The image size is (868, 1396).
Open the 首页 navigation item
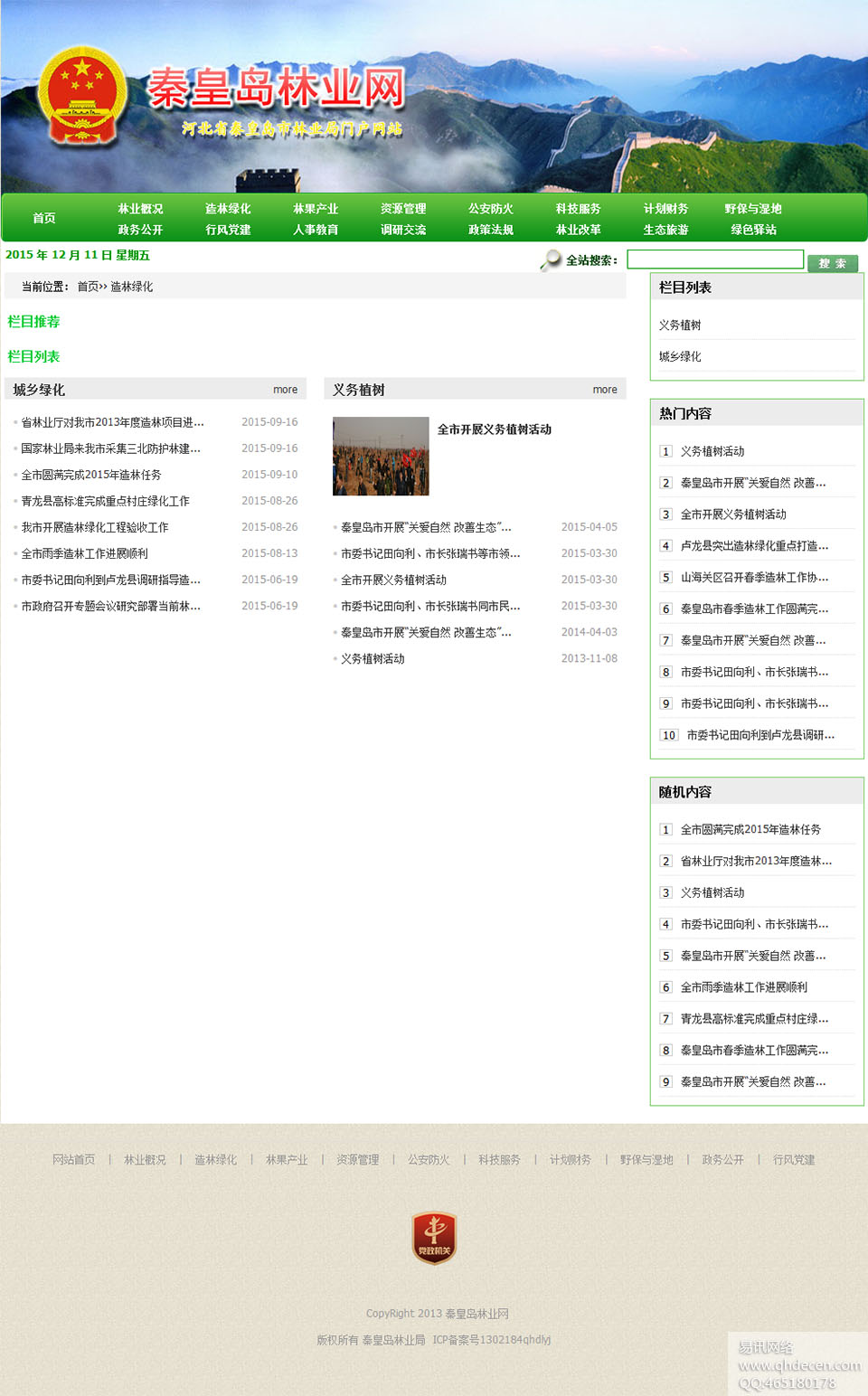point(44,218)
